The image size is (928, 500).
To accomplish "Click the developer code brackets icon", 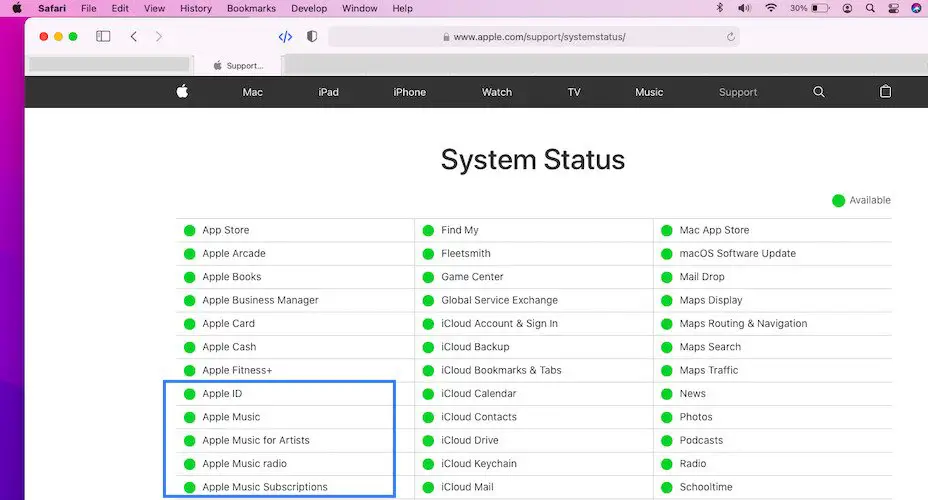I will (285, 37).
